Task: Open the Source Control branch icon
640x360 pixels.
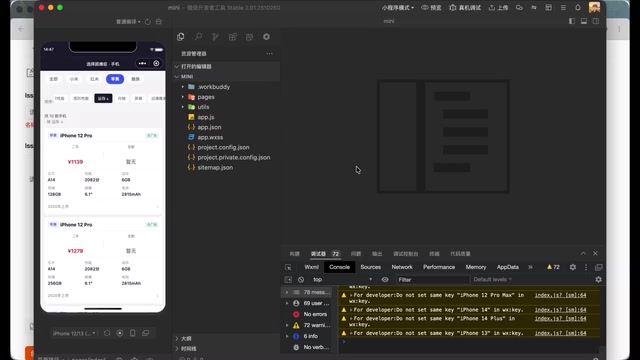Action: pyautogui.click(x=216, y=37)
